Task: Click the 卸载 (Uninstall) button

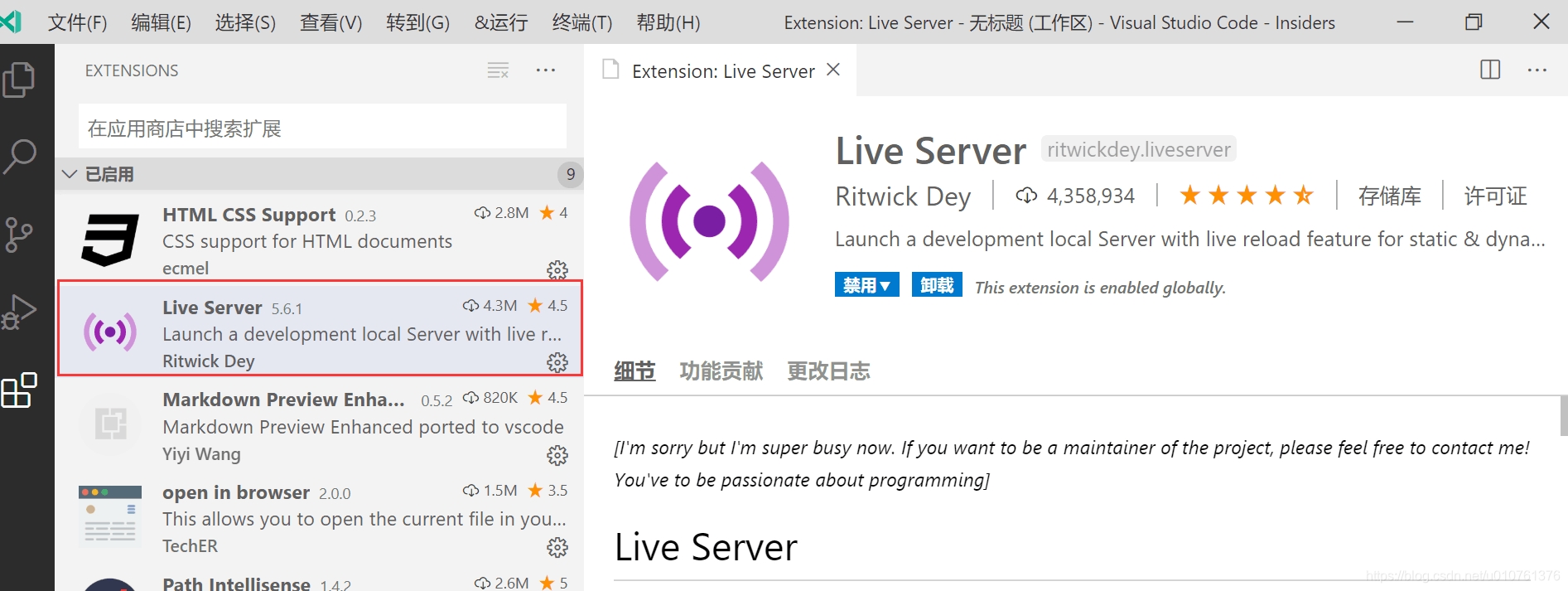Action: pos(937,285)
